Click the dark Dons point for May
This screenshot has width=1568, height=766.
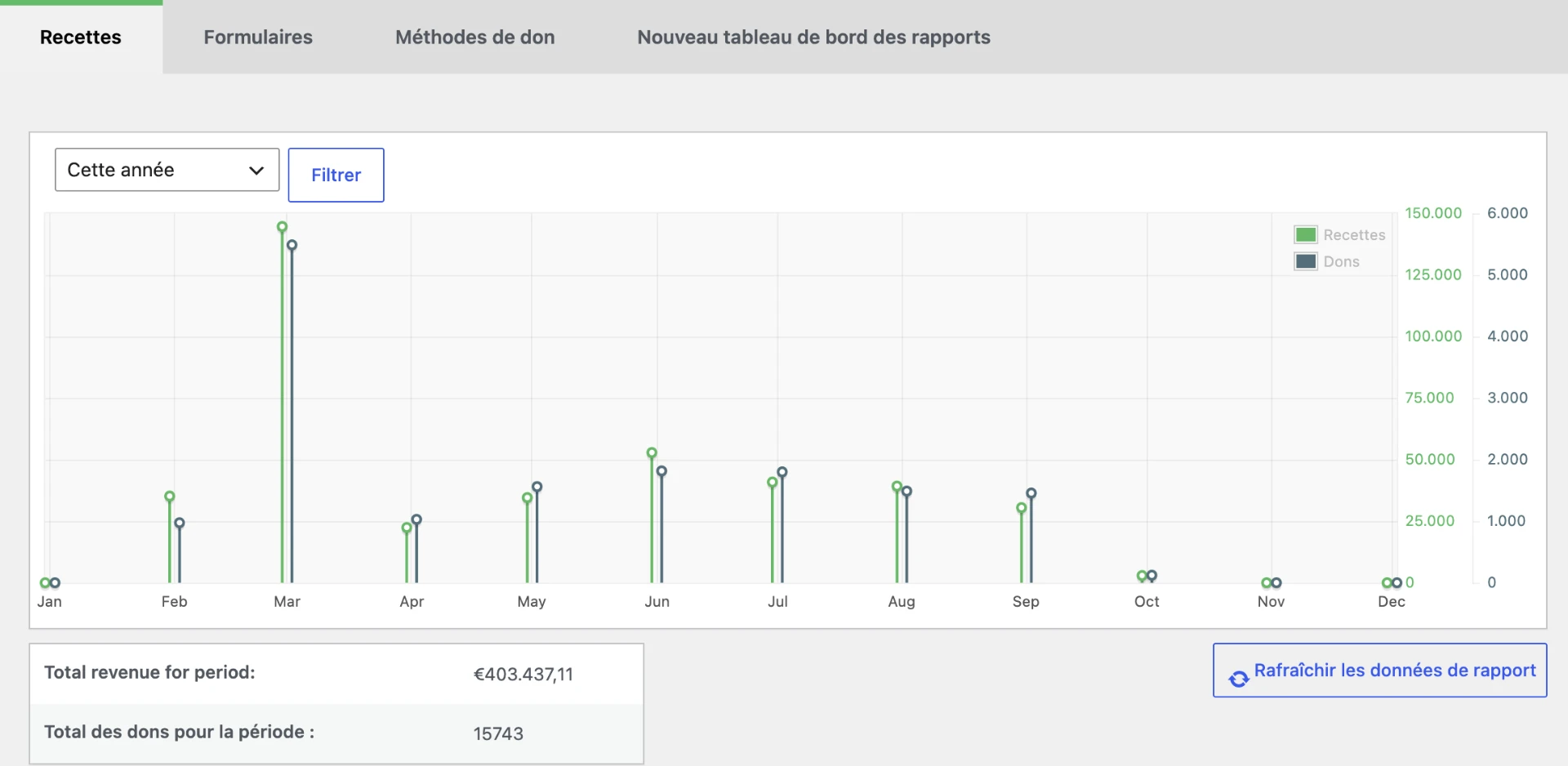pos(537,487)
